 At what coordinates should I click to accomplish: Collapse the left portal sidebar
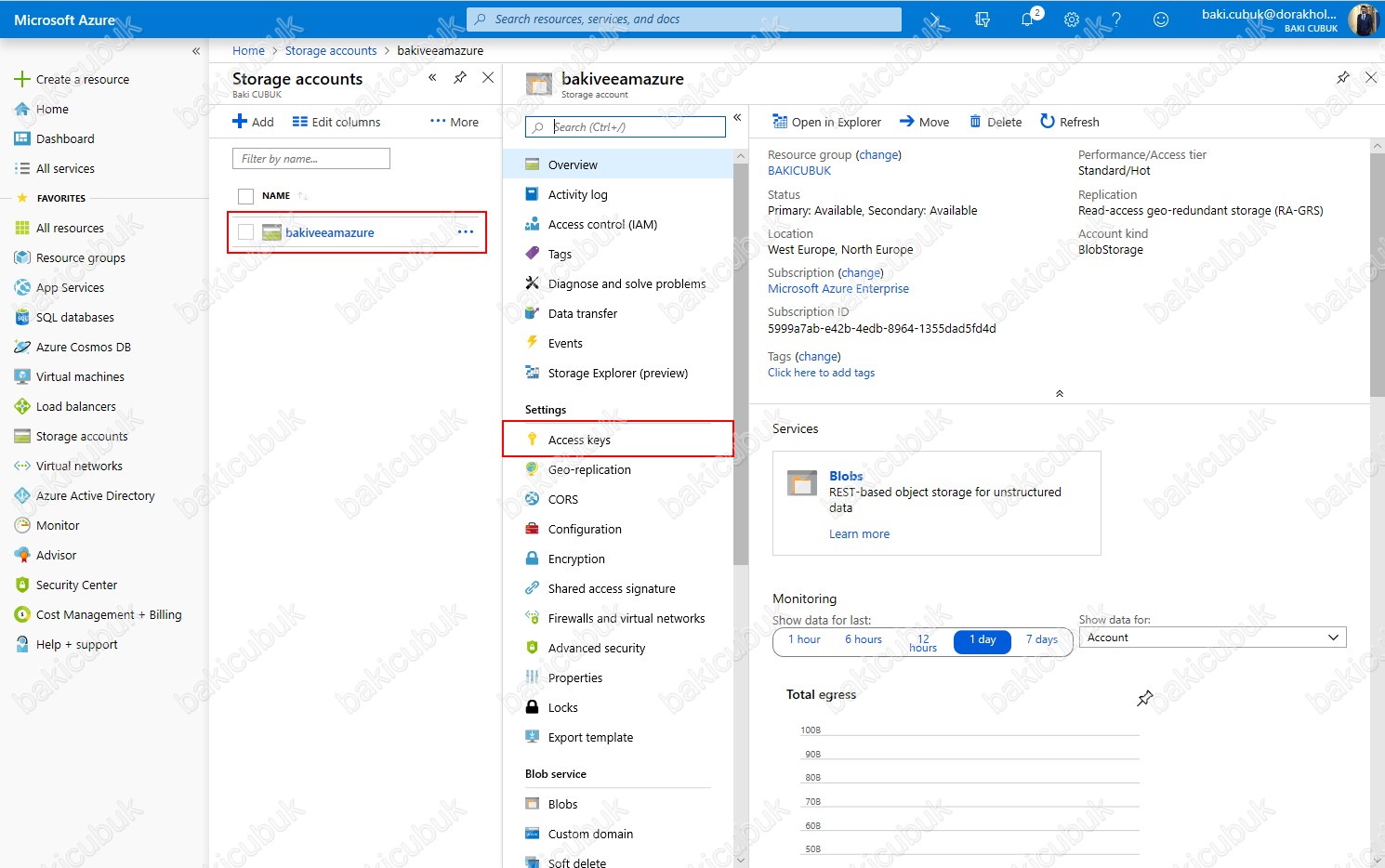(x=196, y=51)
